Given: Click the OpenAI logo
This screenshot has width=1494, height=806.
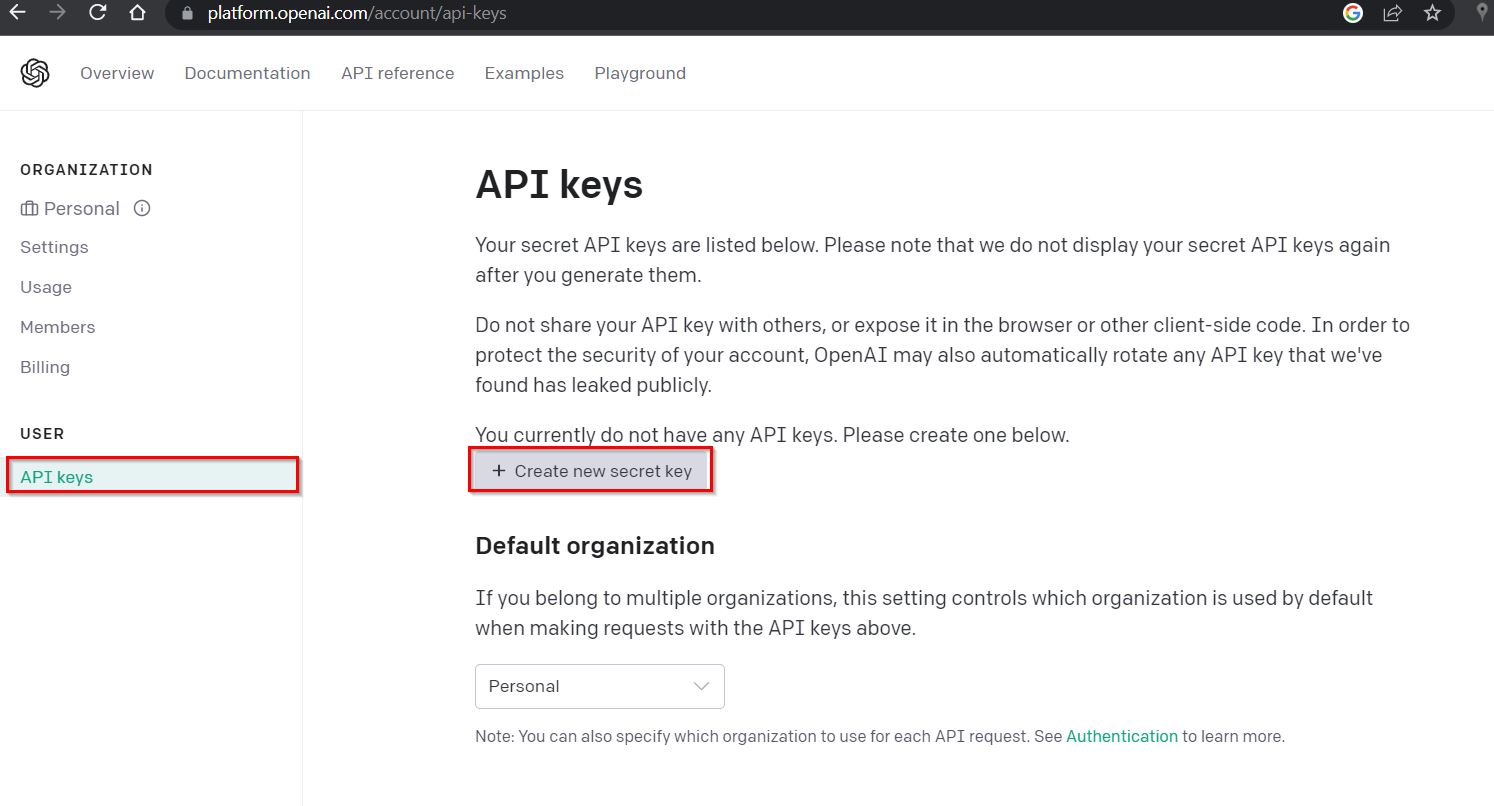Looking at the screenshot, I should 35,73.
